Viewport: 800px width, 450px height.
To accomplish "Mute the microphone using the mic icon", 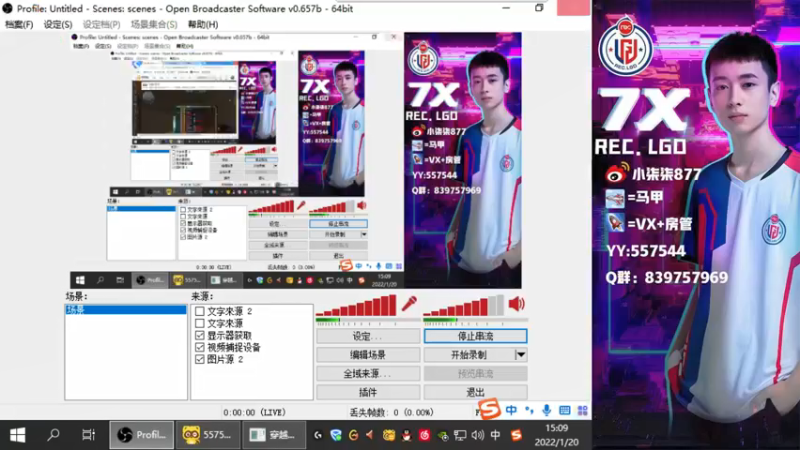I will [x=409, y=304].
